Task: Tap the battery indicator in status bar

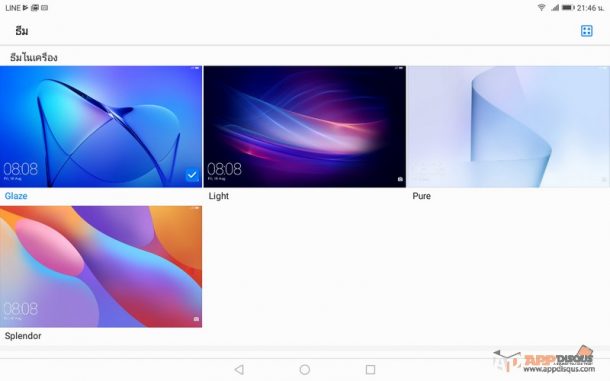Action: pos(568,7)
